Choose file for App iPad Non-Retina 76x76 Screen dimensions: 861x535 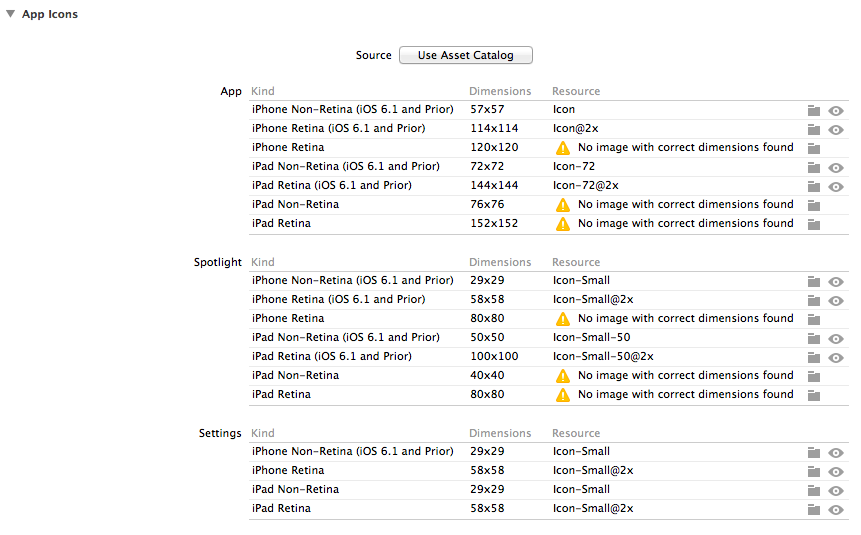tap(814, 205)
